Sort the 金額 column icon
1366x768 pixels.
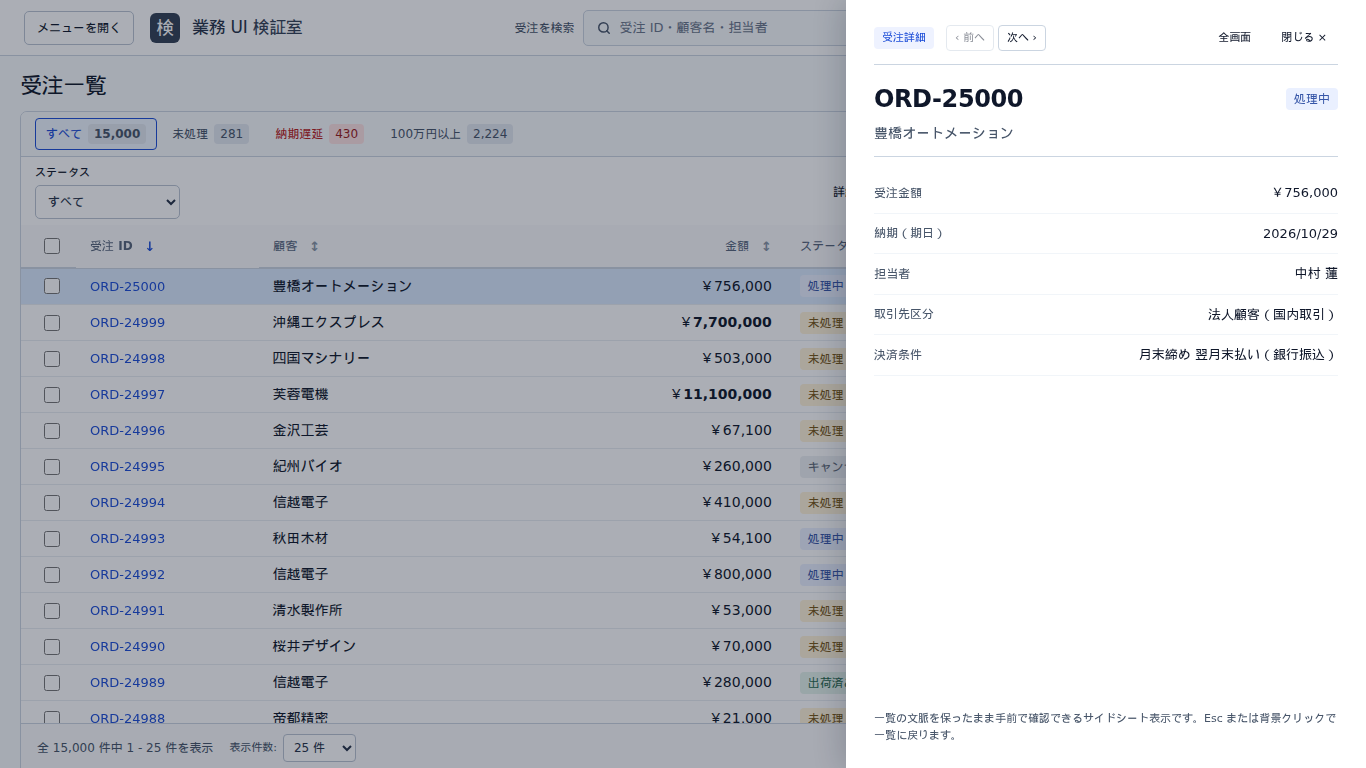tap(766, 246)
